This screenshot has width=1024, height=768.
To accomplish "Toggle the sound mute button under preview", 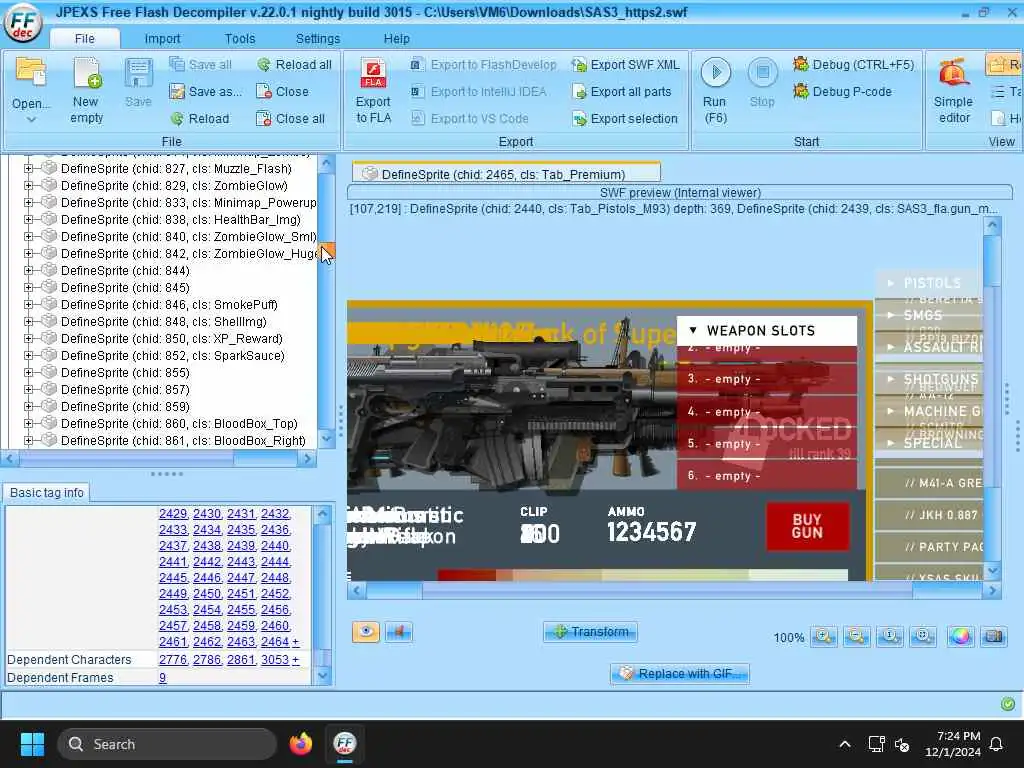I will coord(399,632).
